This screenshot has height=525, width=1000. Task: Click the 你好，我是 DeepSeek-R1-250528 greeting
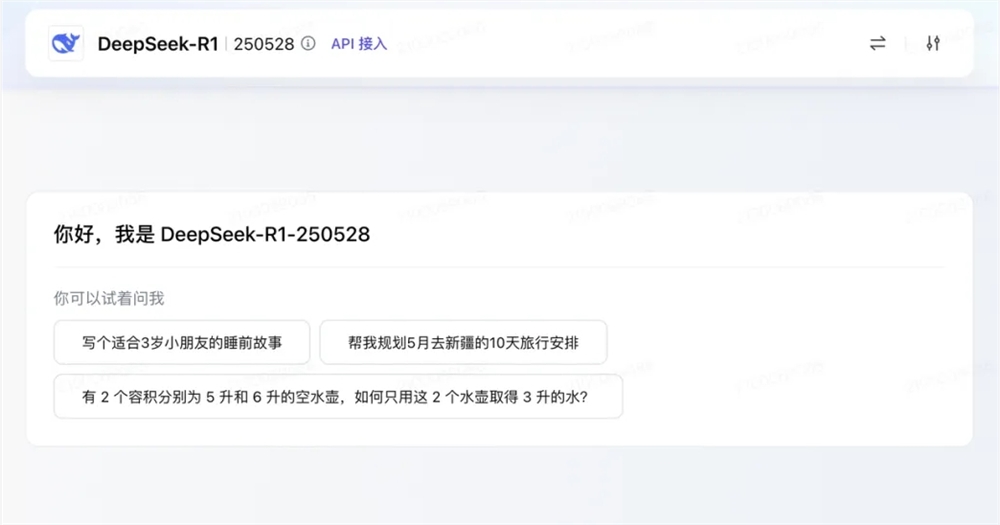[212, 234]
